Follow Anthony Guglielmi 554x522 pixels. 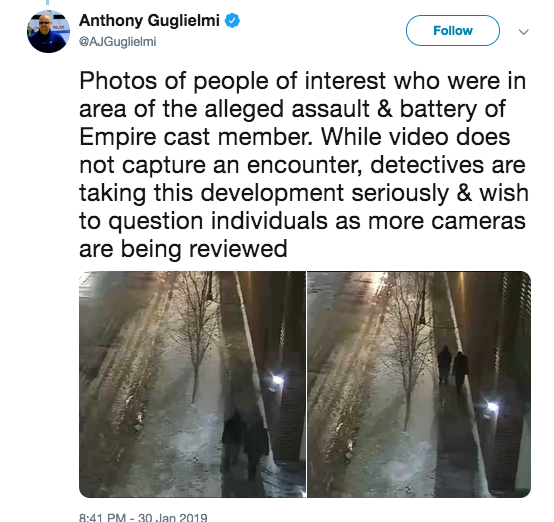click(453, 30)
